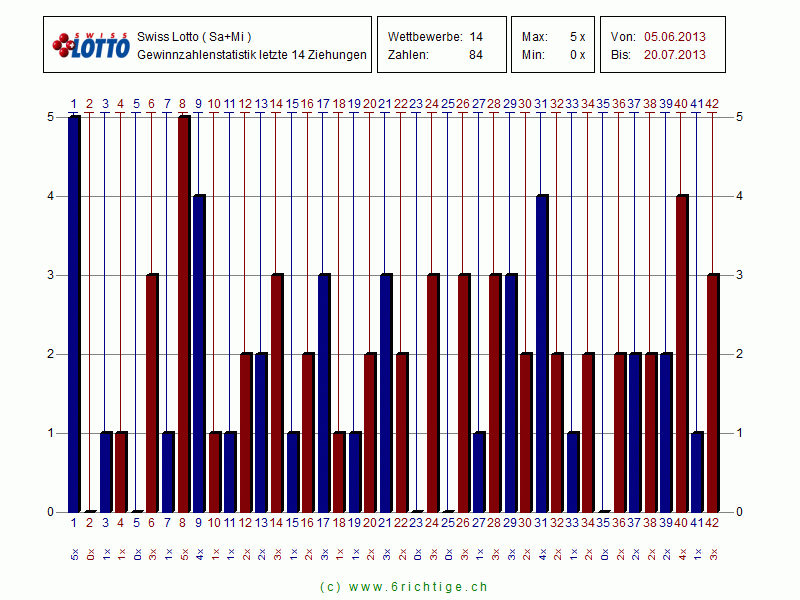Click the Gewinnzahlenstatistik letzte 14 Ziehungen subtitle

[x=251, y=55]
